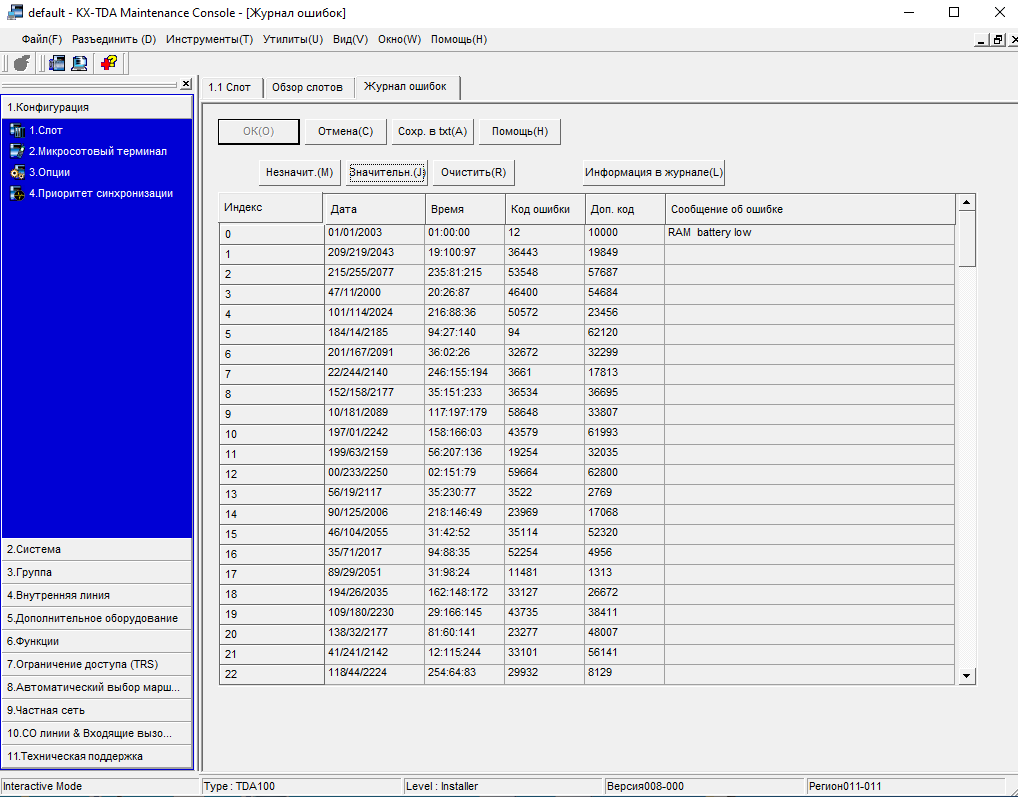Expand the 3.Группа section
The height and width of the screenshot is (797, 1018).
(97, 572)
